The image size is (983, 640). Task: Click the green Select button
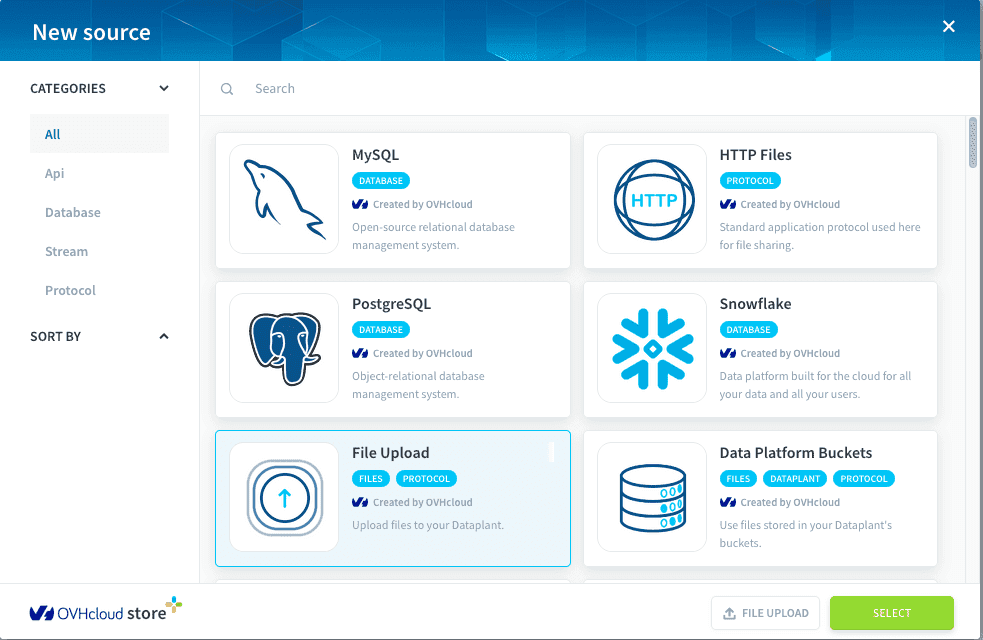(x=891, y=613)
